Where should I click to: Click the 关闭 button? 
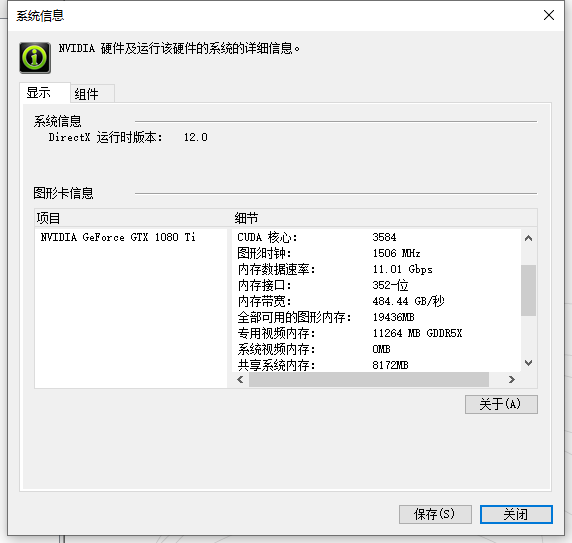click(x=516, y=514)
